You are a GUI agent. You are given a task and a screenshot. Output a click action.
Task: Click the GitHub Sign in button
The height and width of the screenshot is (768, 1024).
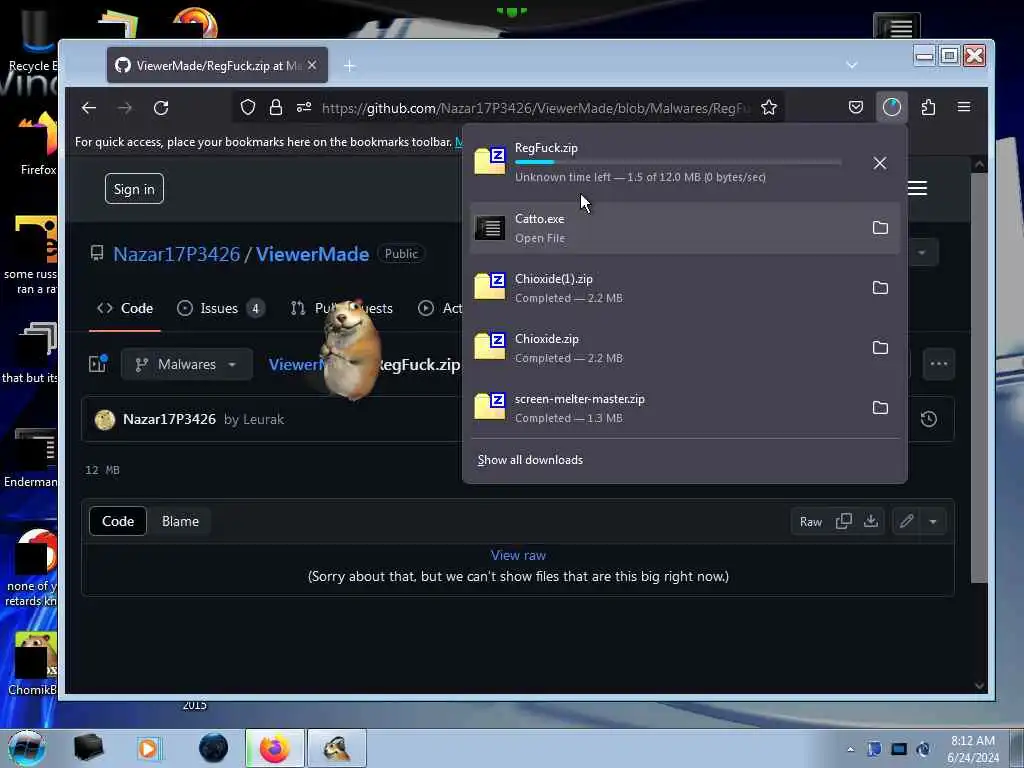[134, 189]
